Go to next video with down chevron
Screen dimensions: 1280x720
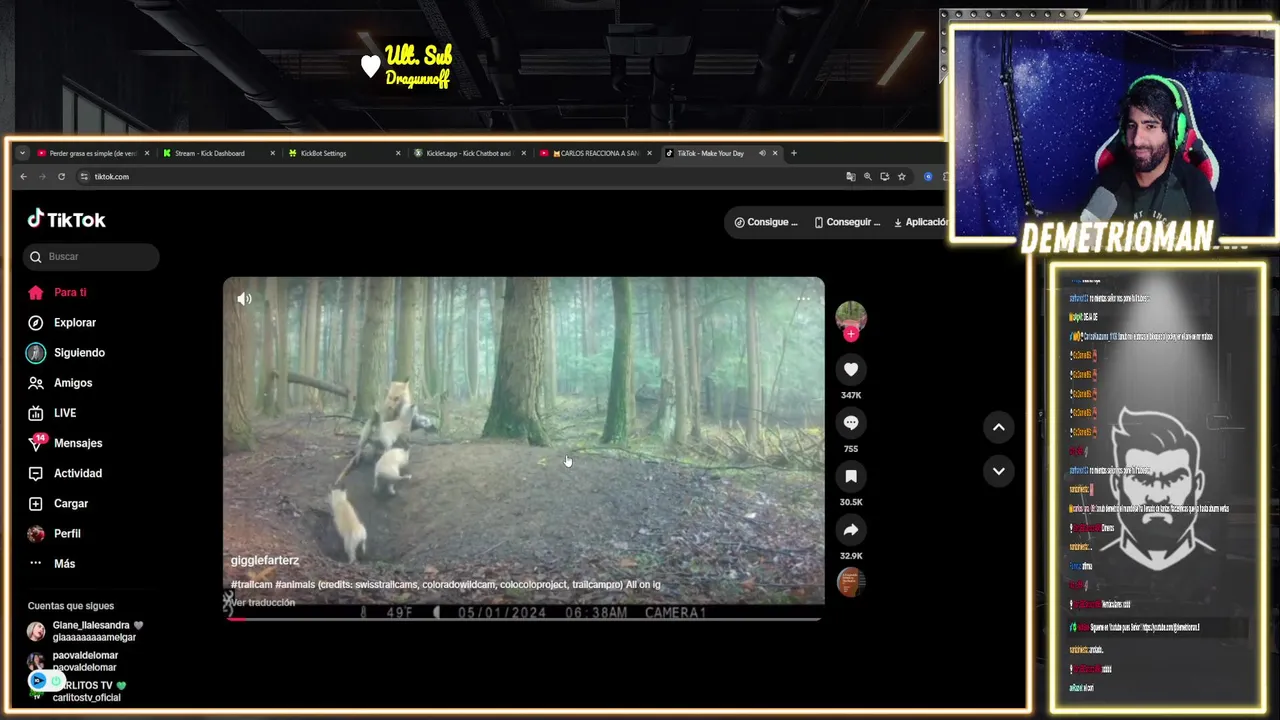pos(998,471)
